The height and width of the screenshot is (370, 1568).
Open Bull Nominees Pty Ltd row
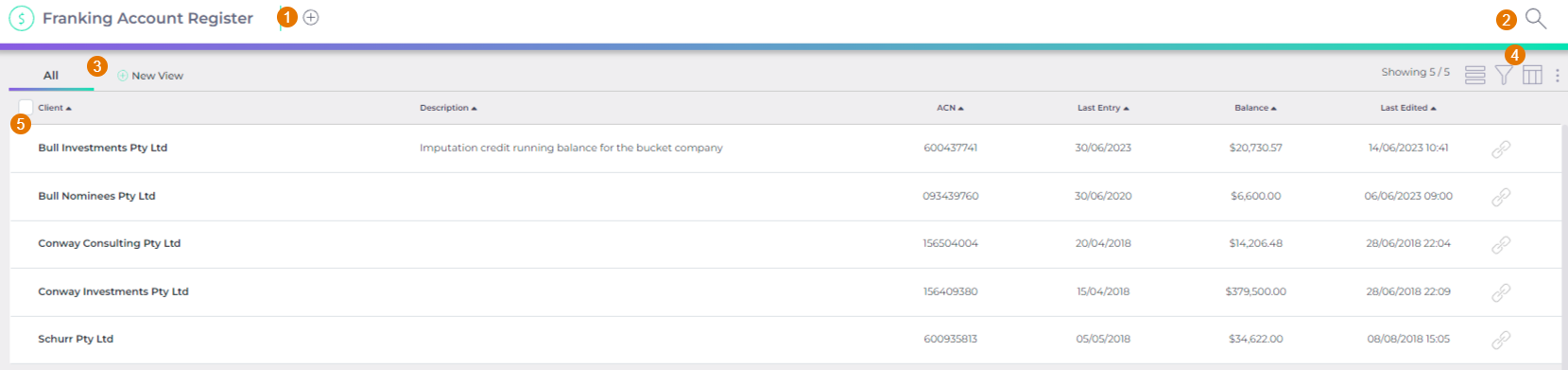(x=784, y=197)
